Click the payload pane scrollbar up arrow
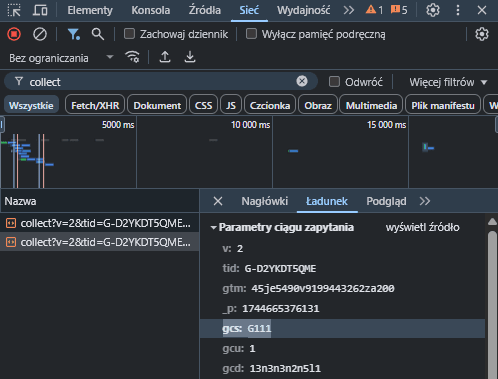 click(492, 222)
